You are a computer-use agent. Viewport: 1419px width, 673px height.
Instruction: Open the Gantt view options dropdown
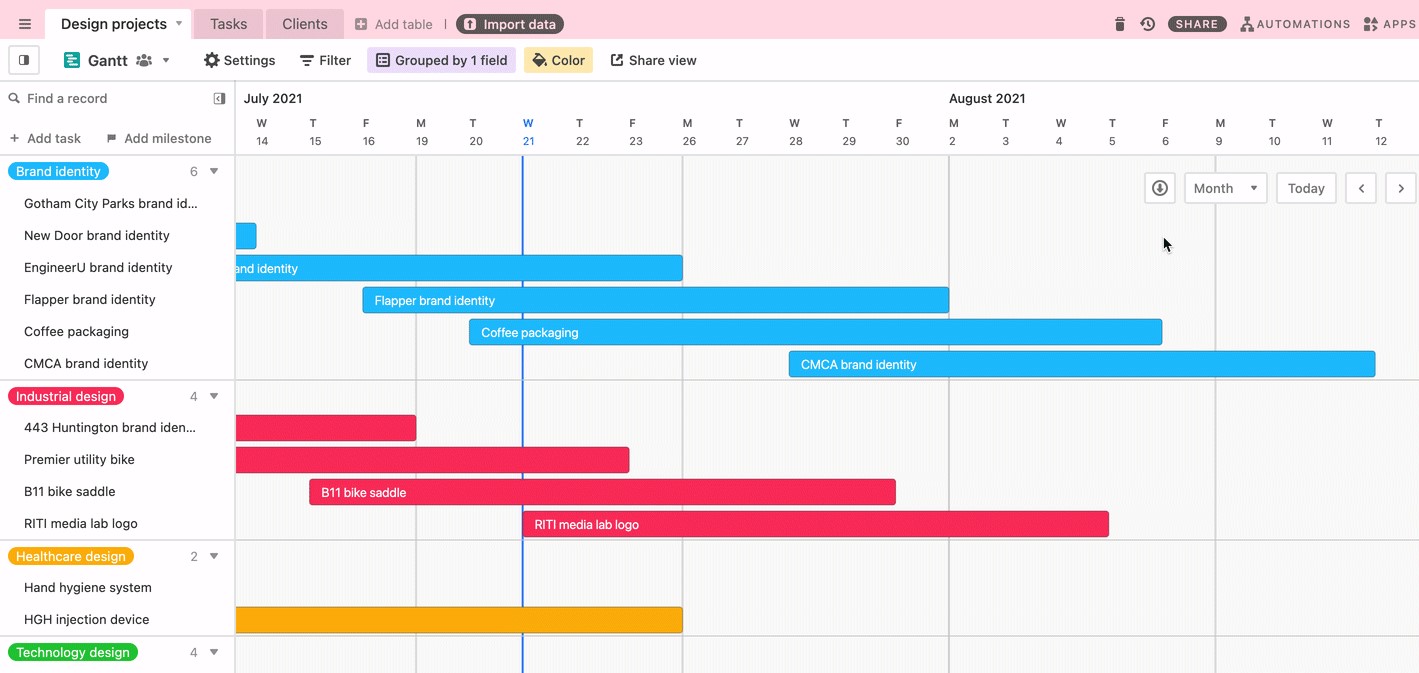166,60
